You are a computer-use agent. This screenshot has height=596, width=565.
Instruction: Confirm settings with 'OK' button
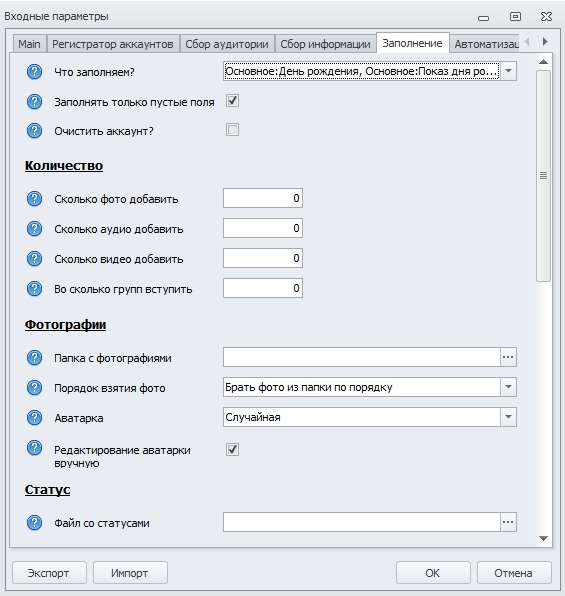point(433,573)
